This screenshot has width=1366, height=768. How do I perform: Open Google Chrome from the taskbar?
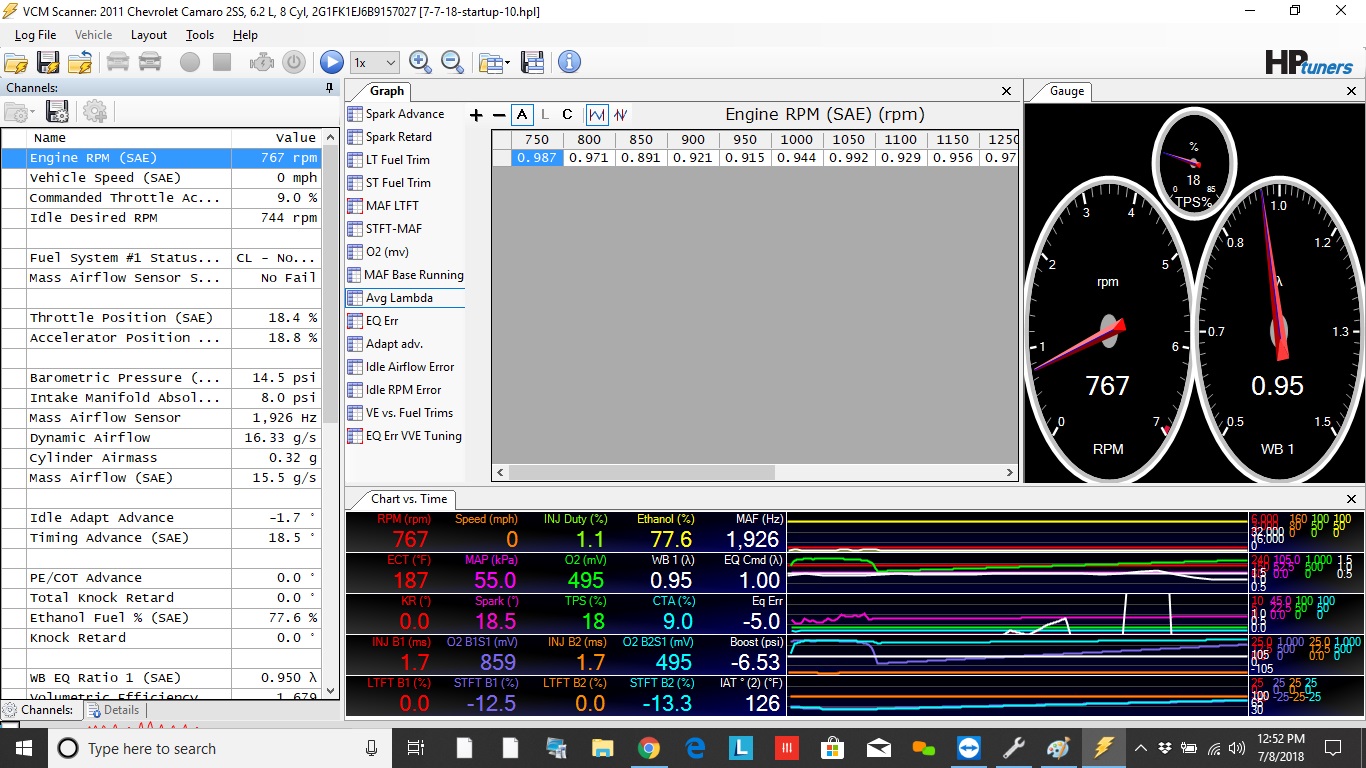pos(649,748)
